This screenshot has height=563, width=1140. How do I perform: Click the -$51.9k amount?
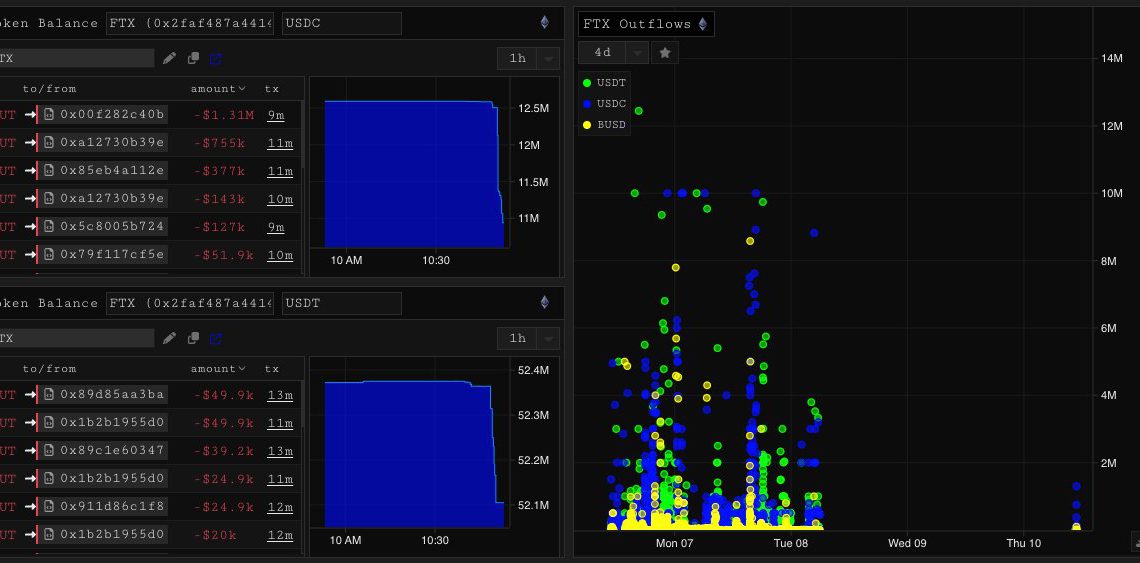(223, 255)
